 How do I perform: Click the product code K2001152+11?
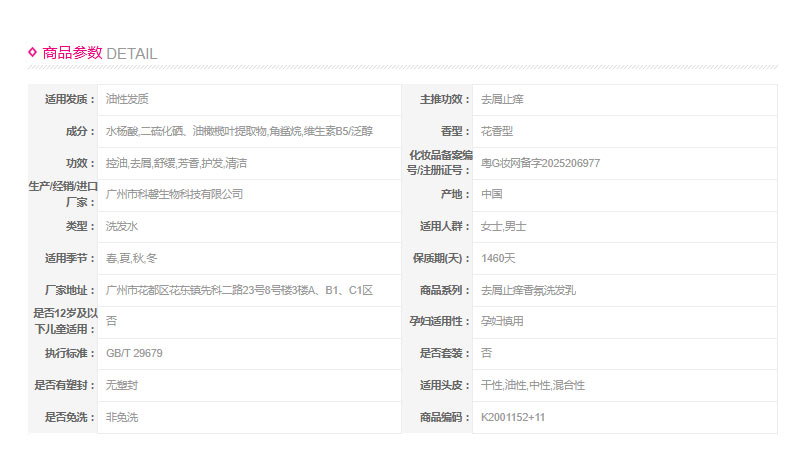click(513, 417)
